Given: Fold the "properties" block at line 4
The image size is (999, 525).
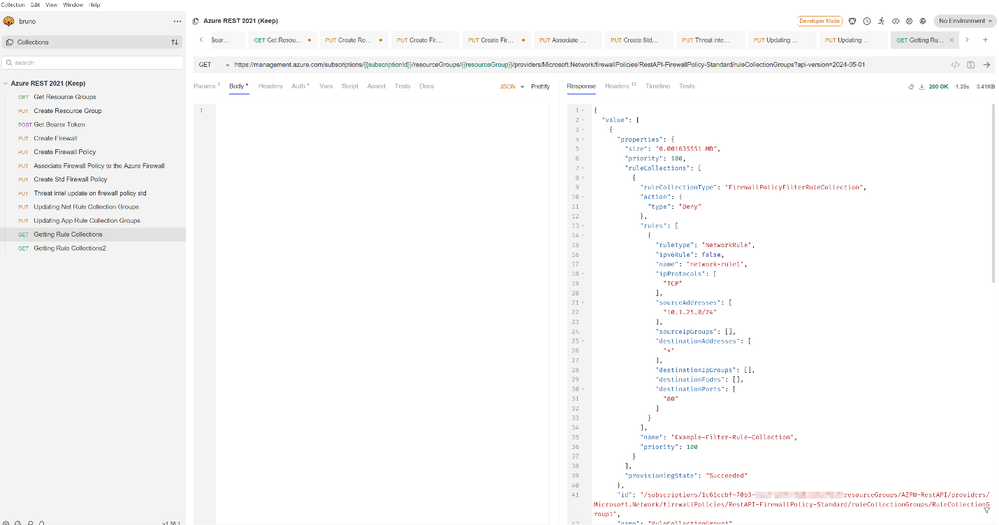Looking at the screenshot, I should tap(583, 140).
